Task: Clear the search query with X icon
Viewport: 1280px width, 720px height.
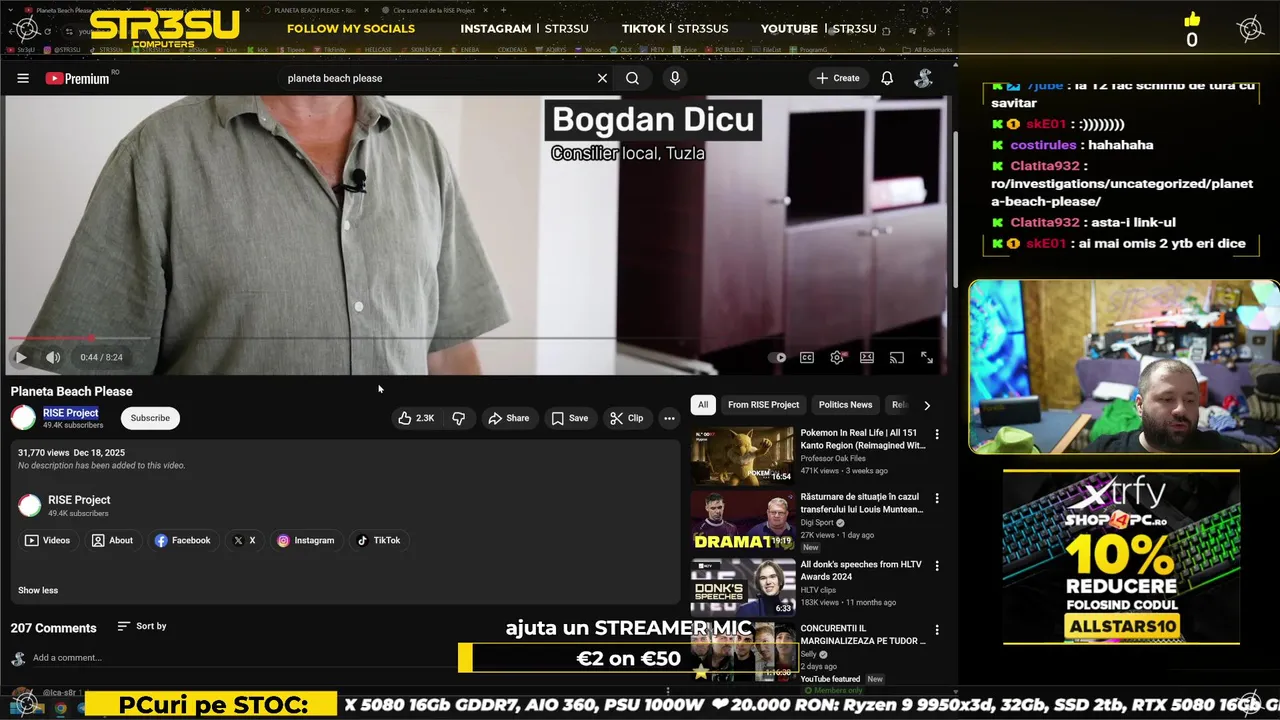Action: [x=602, y=78]
